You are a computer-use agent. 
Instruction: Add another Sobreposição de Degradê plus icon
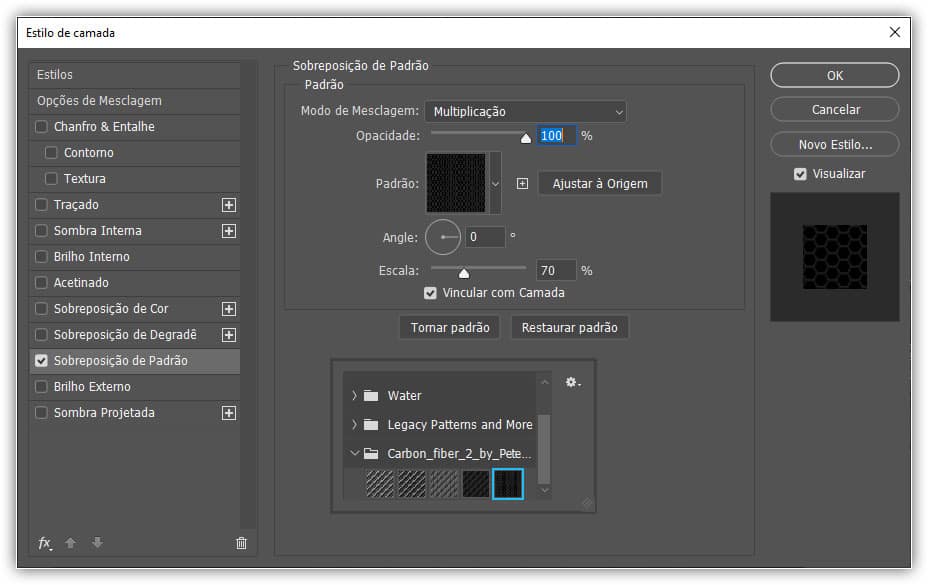(229, 335)
